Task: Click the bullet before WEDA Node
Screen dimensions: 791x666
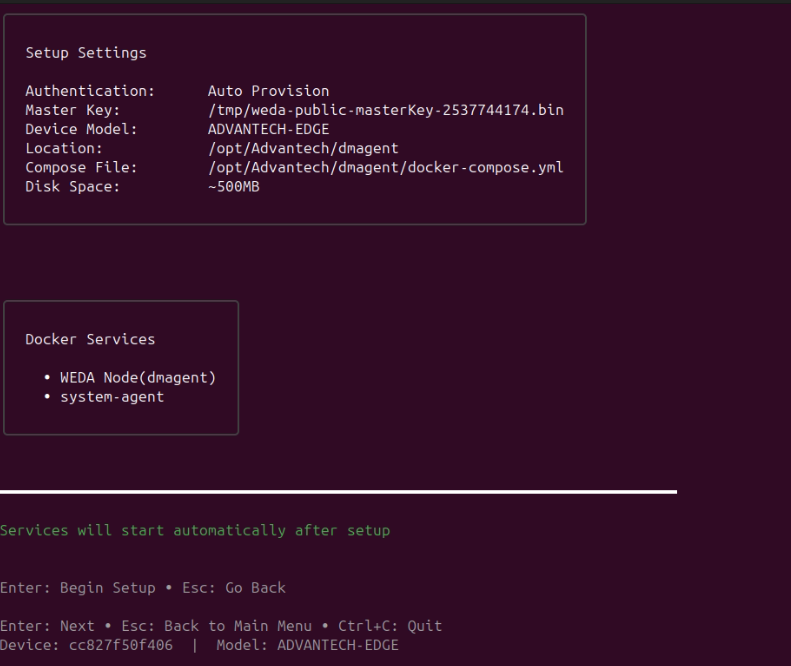Action: tap(47, 377)
